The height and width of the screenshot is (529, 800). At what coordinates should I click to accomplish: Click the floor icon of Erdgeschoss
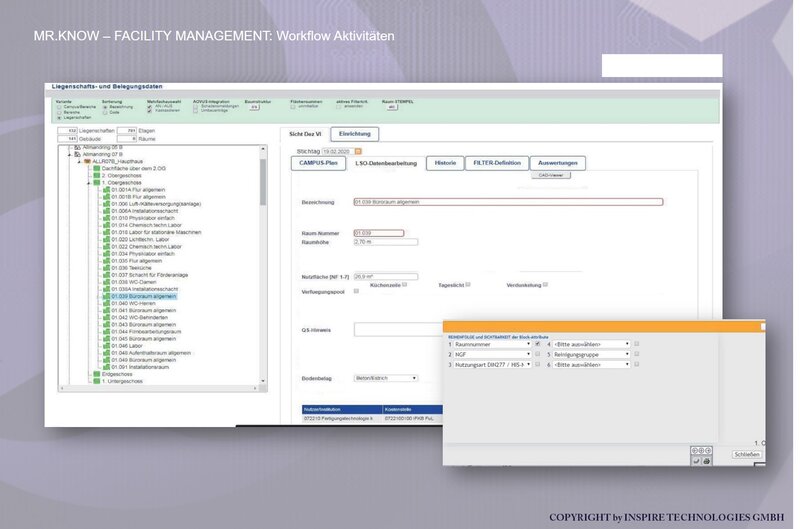click(96, 374)
